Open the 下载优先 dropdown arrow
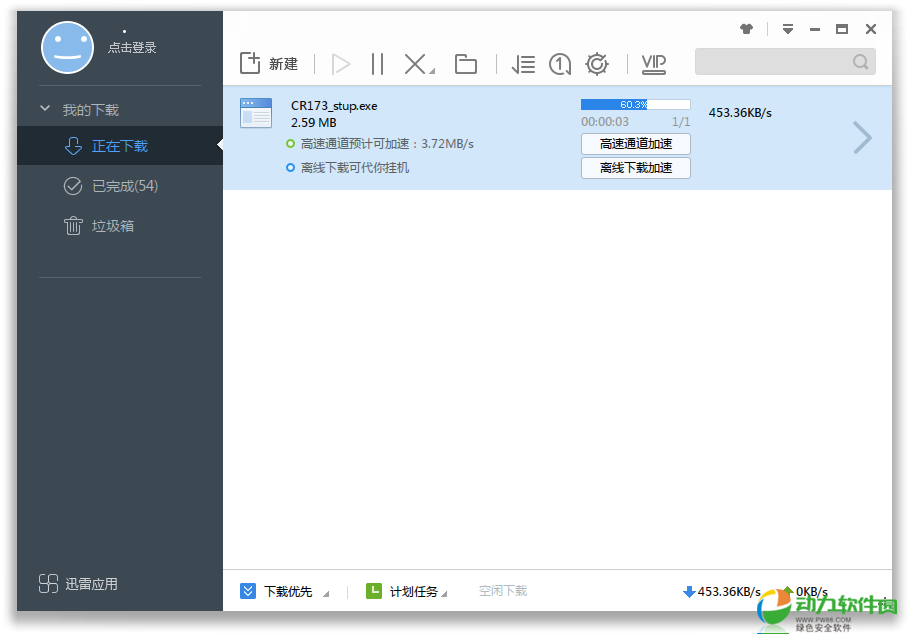The height and width of the screenshot is (634, 909). coord(326,594)
